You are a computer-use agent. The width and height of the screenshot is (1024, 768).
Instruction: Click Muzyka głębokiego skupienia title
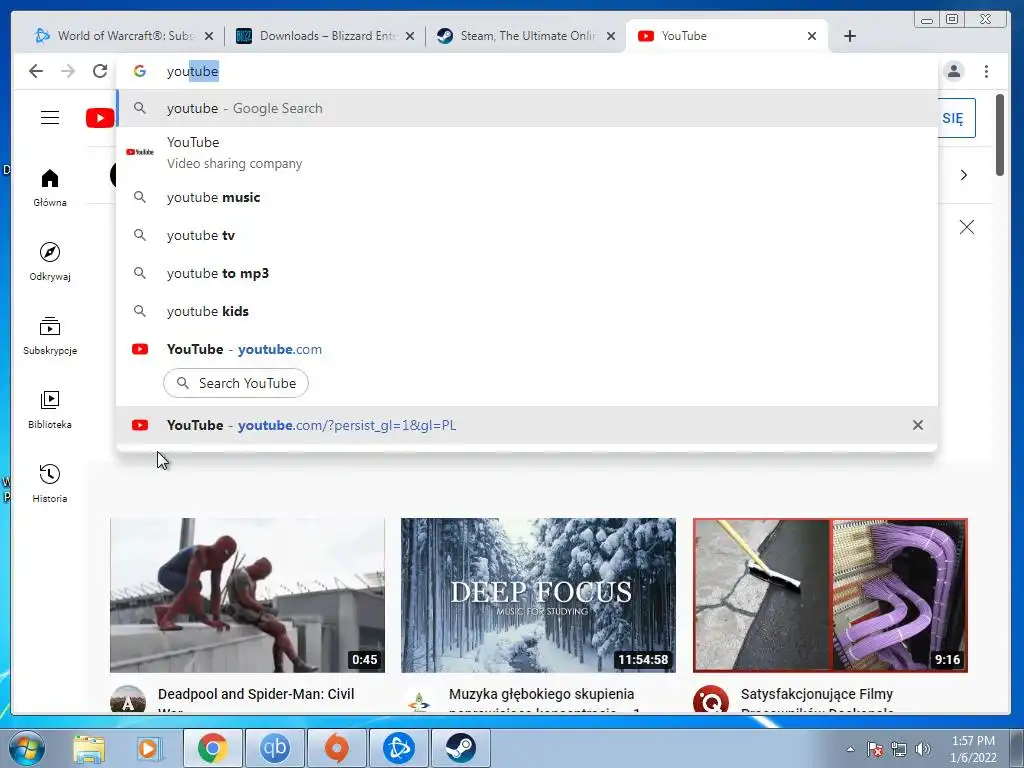[541, 694]
